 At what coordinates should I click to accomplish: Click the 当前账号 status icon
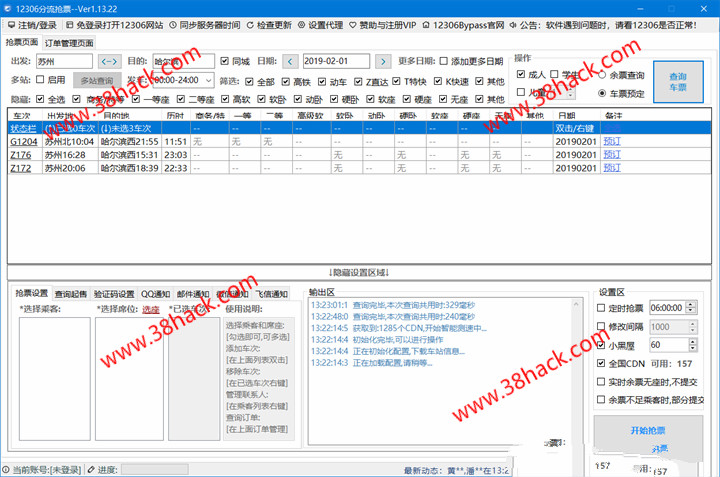tap(6, 469)
